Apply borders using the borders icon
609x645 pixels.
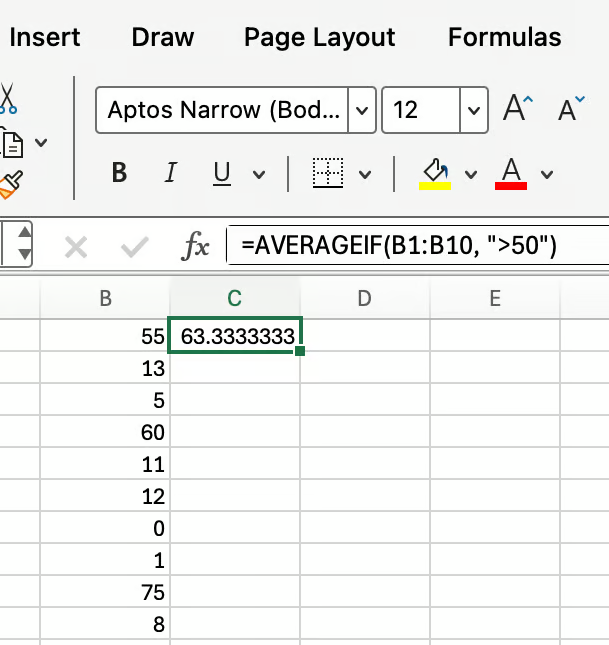coord(328,173)
